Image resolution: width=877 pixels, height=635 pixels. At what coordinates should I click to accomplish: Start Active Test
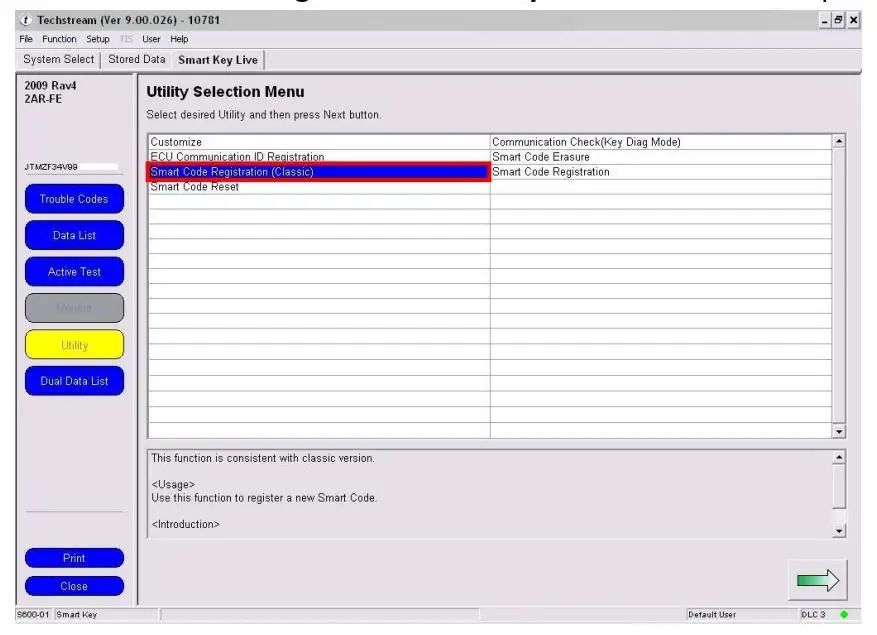click(x=74, y=272)
